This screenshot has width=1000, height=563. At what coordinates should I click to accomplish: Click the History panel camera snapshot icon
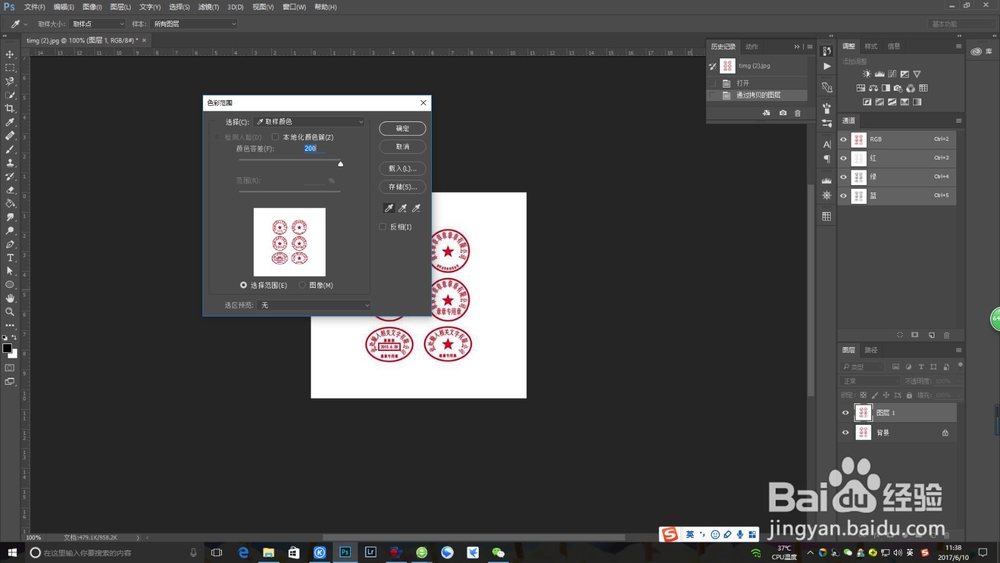[x=783, y=113]
